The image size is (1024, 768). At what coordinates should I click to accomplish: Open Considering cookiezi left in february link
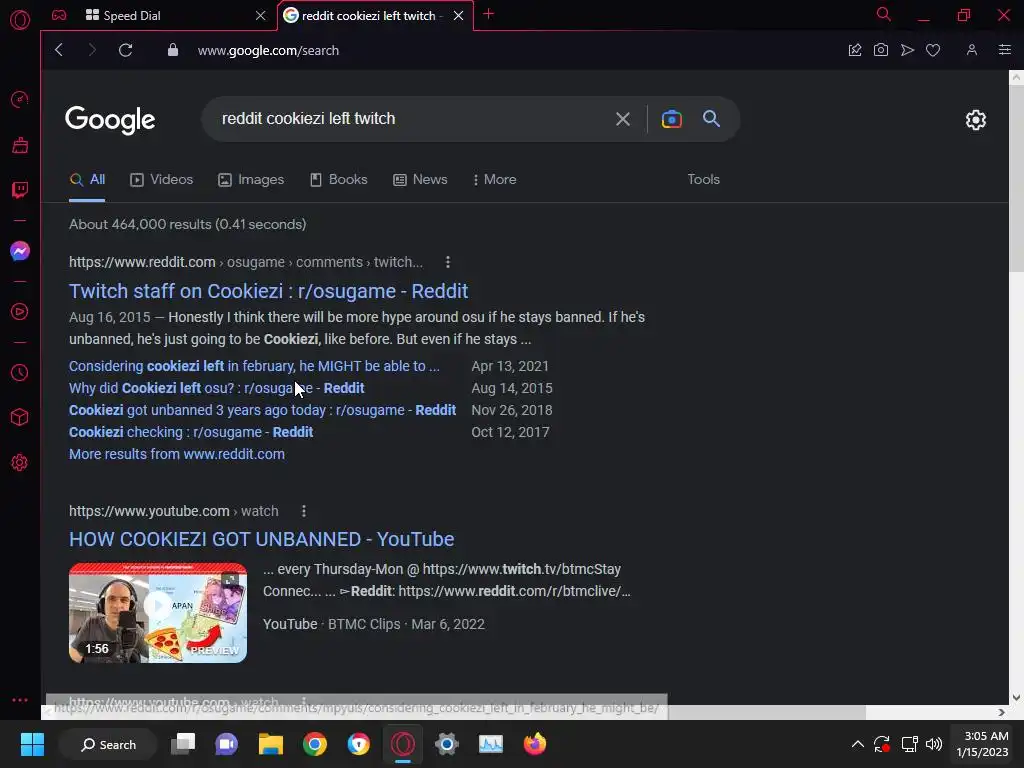254,366
